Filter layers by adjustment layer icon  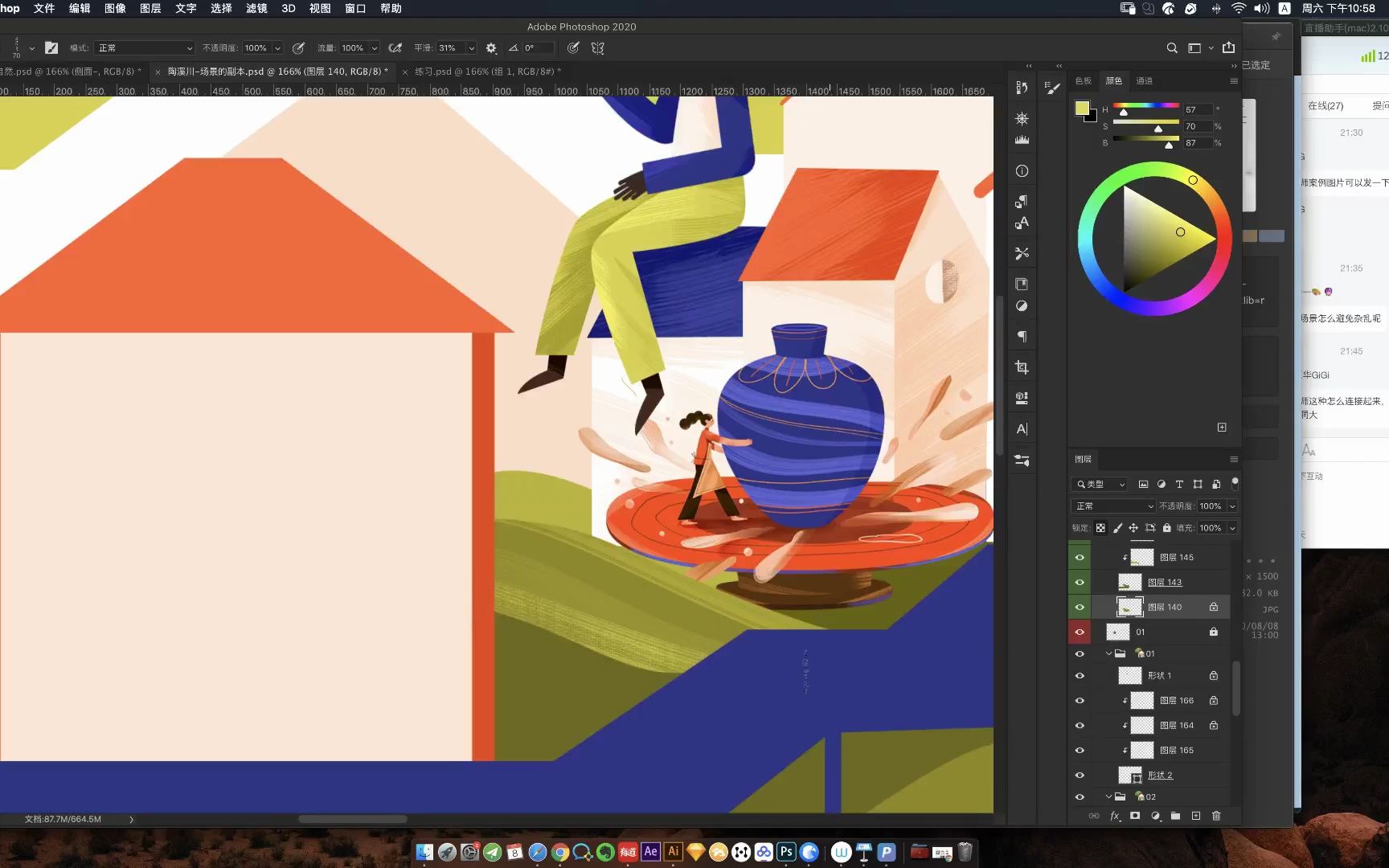1161,485
